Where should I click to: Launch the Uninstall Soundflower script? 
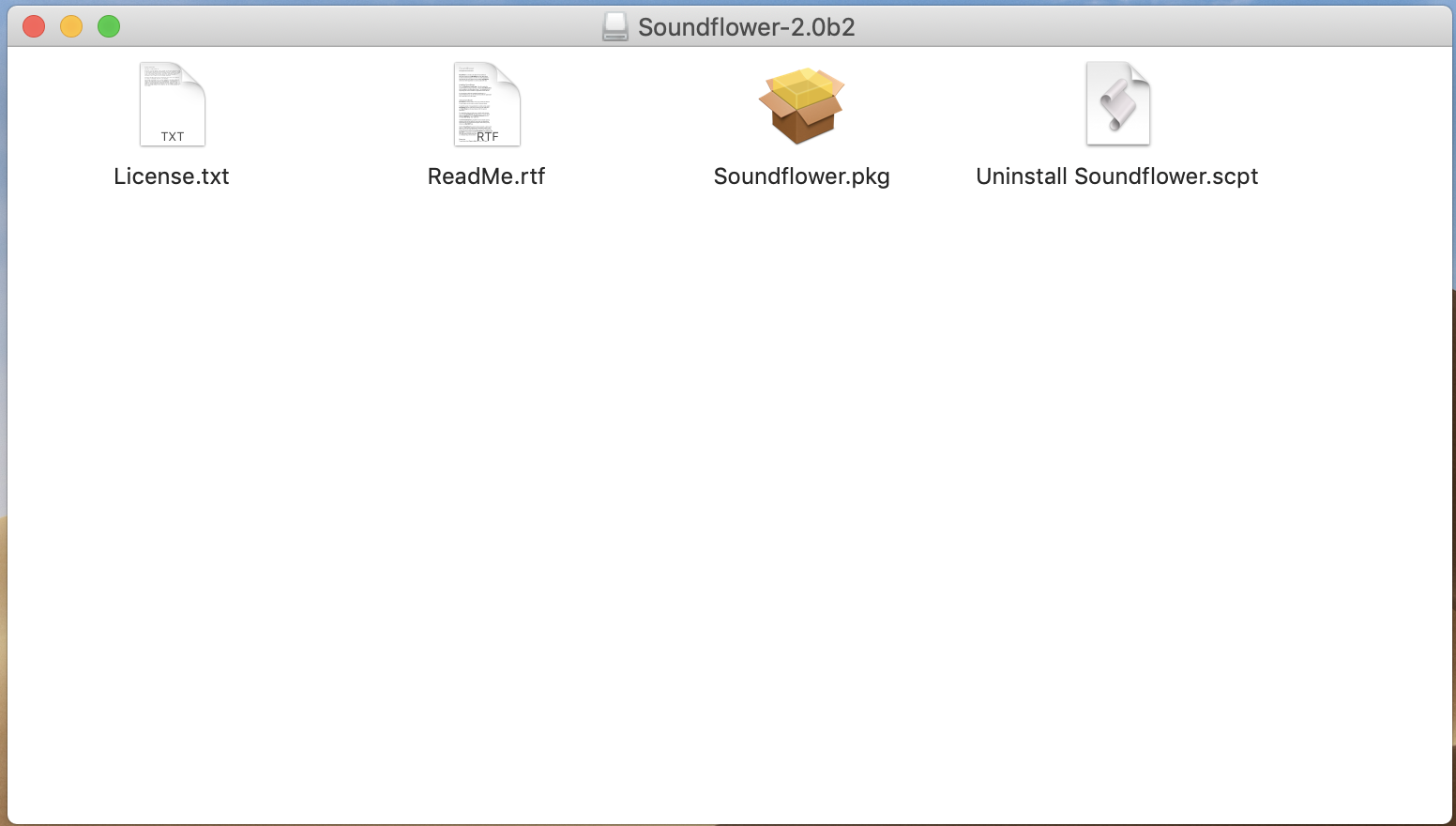pyautogui.click(x=1117, y=104)
